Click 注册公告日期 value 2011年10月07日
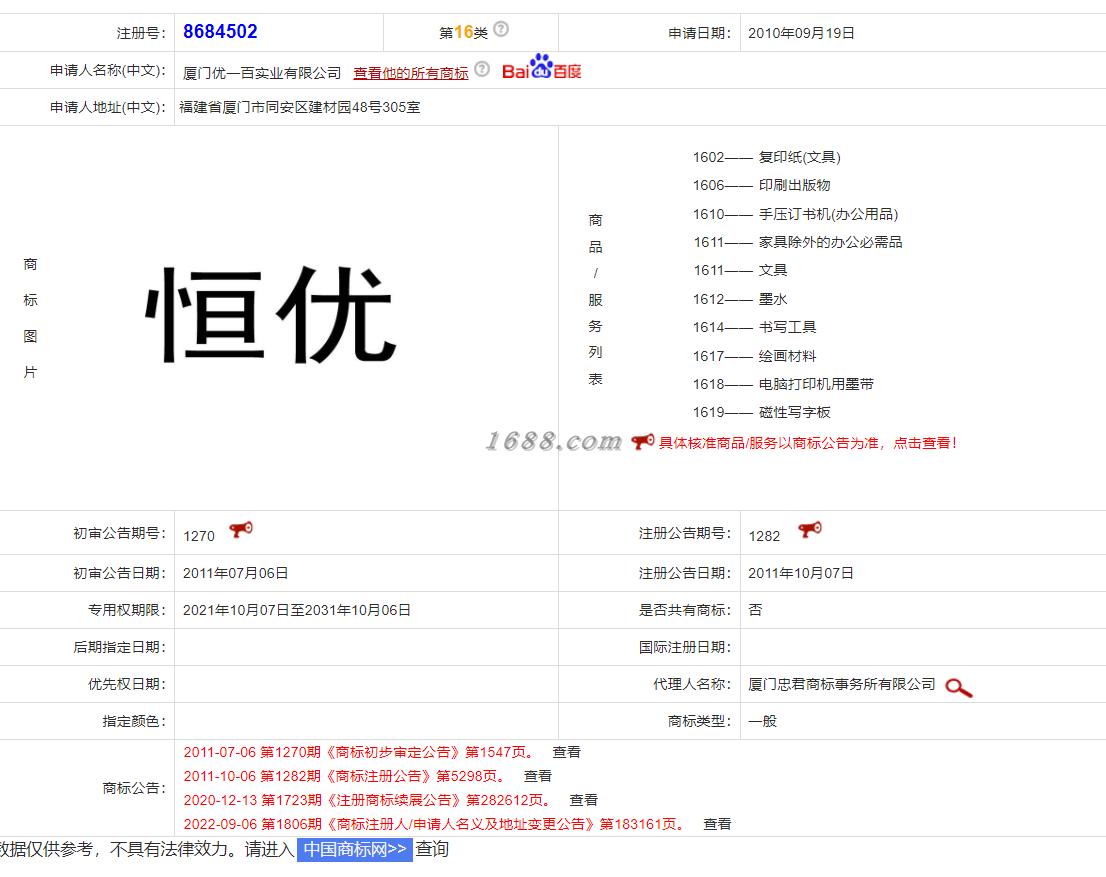 [801, 573]
